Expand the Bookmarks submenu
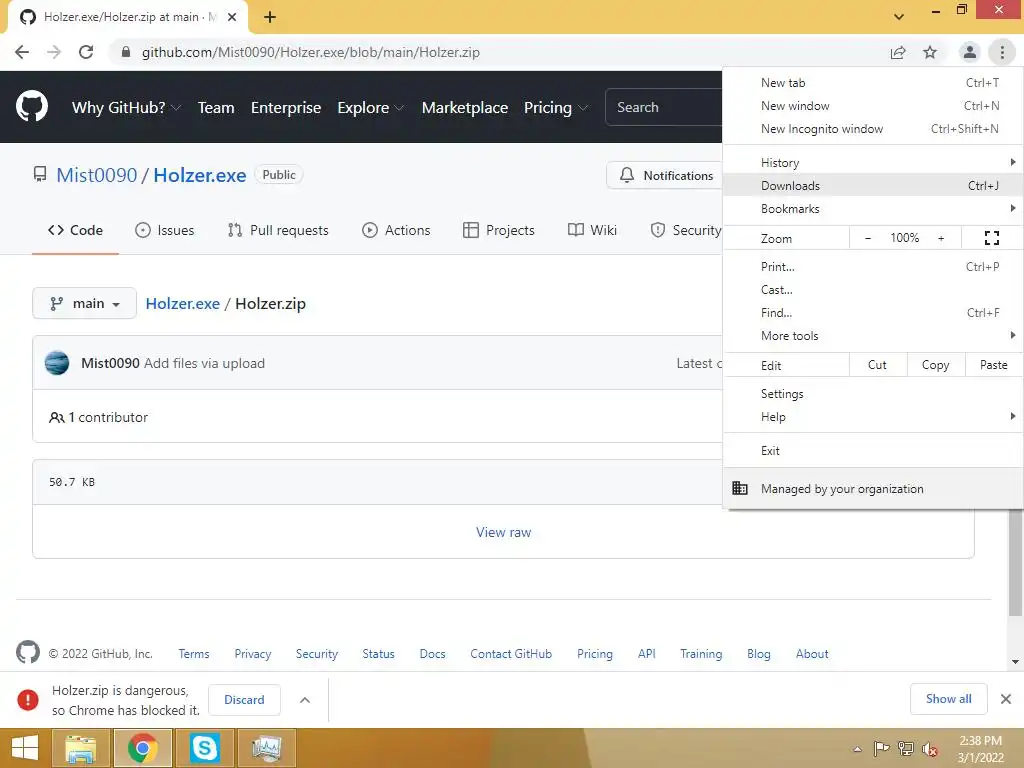The width and height of the screenshot is (1024, 768). 872,208
